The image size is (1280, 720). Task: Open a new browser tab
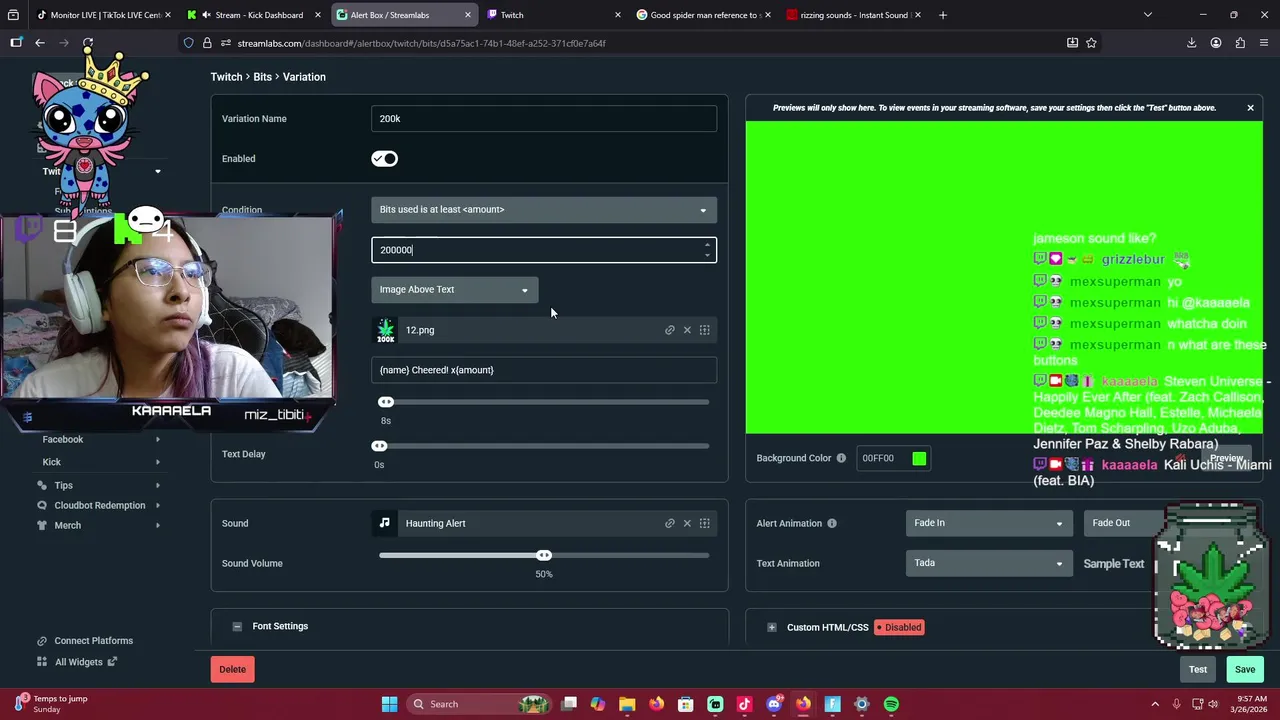(x=943, y=15)
